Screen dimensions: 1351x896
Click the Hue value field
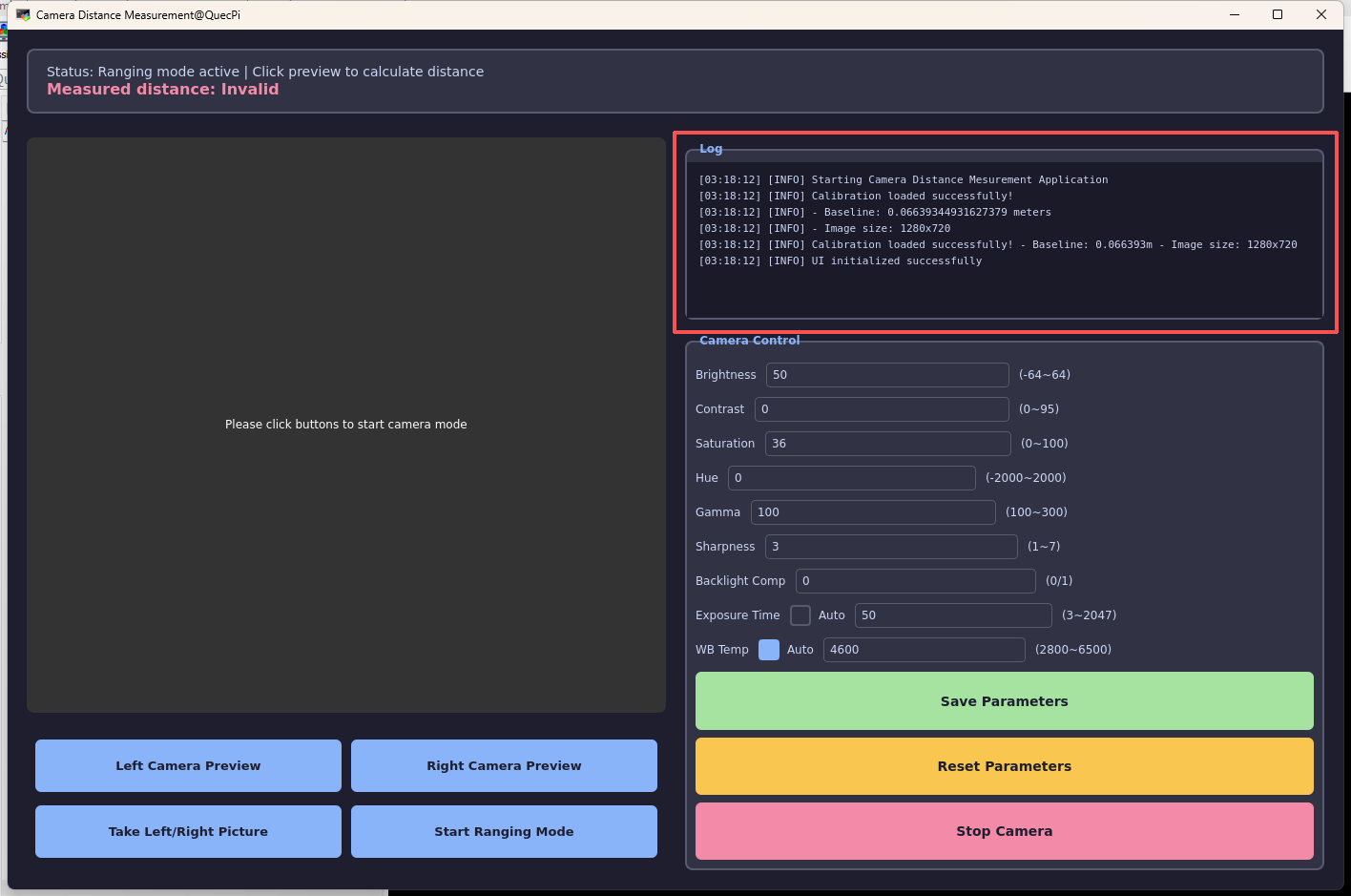(x=851, y=478)
